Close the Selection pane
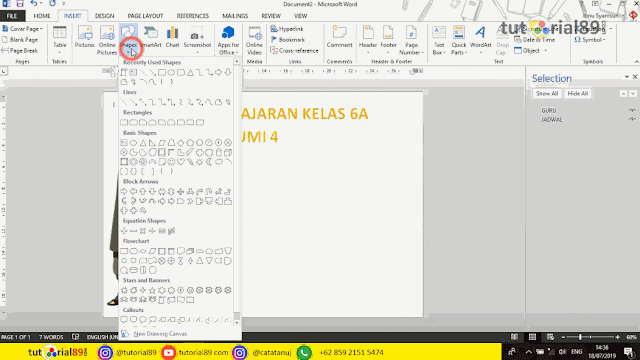Viewport: 640px width, 360px height. pyautogui.click(x=635, y=77)
